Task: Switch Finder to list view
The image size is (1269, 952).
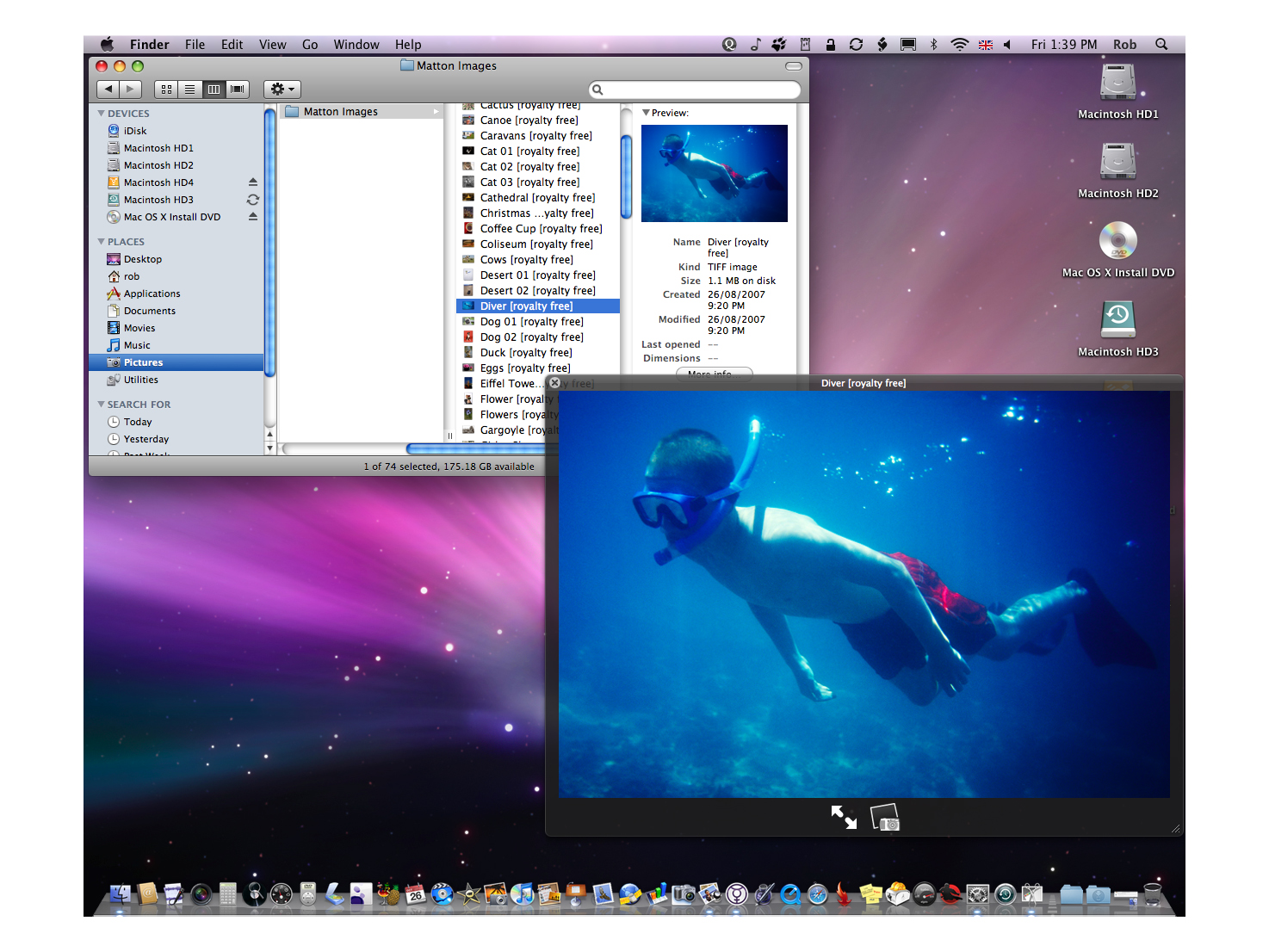Action: coord(189,89)
